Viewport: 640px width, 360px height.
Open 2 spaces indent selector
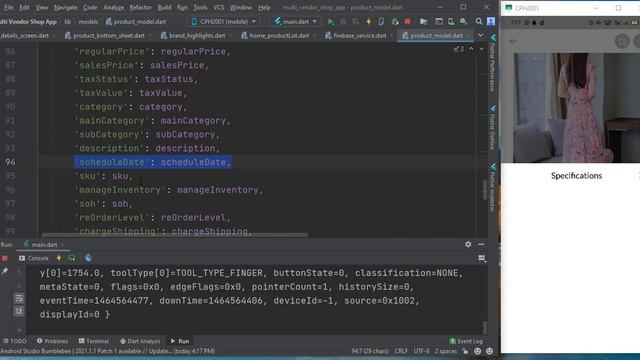coord(445,351)
